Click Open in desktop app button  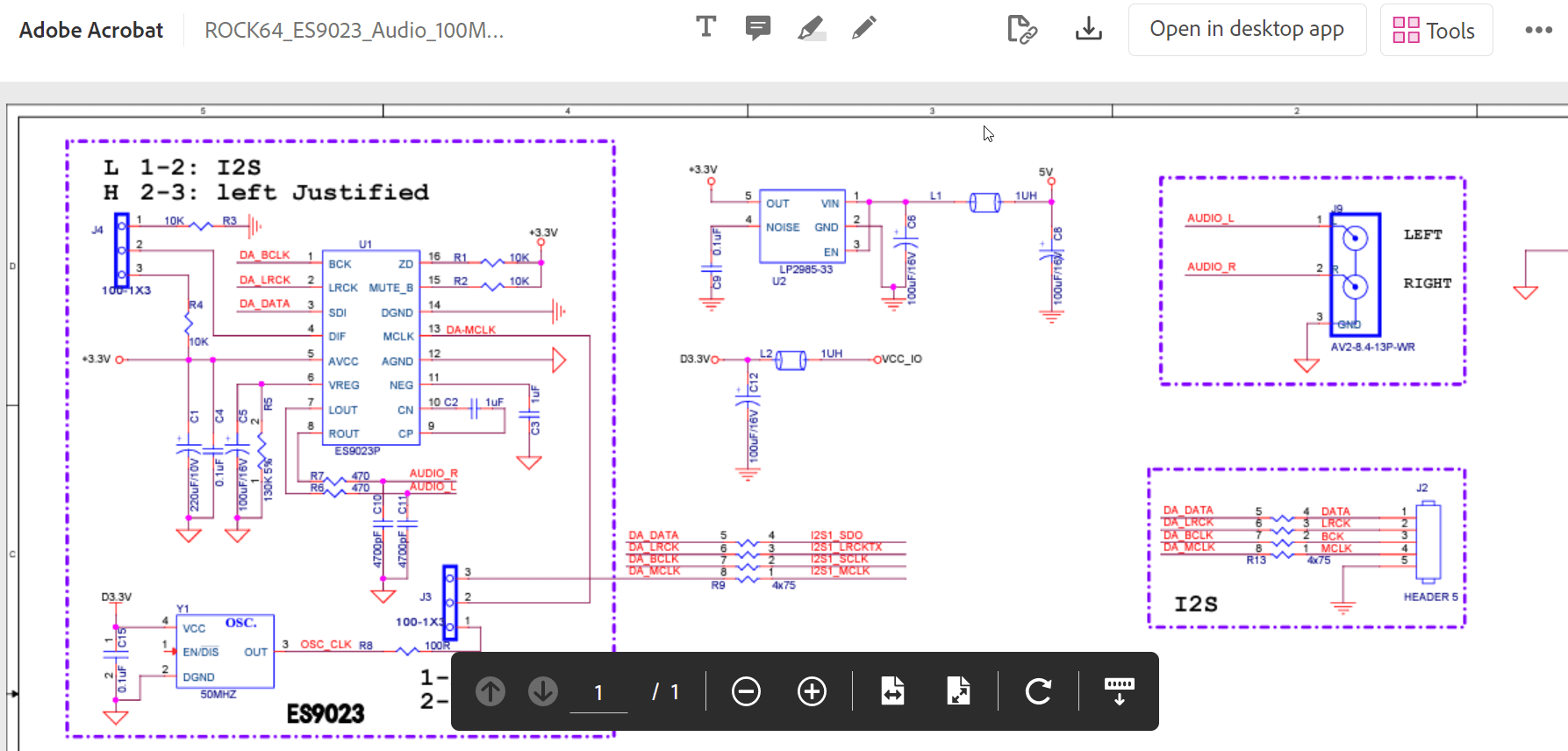(x=1247, y=30)
